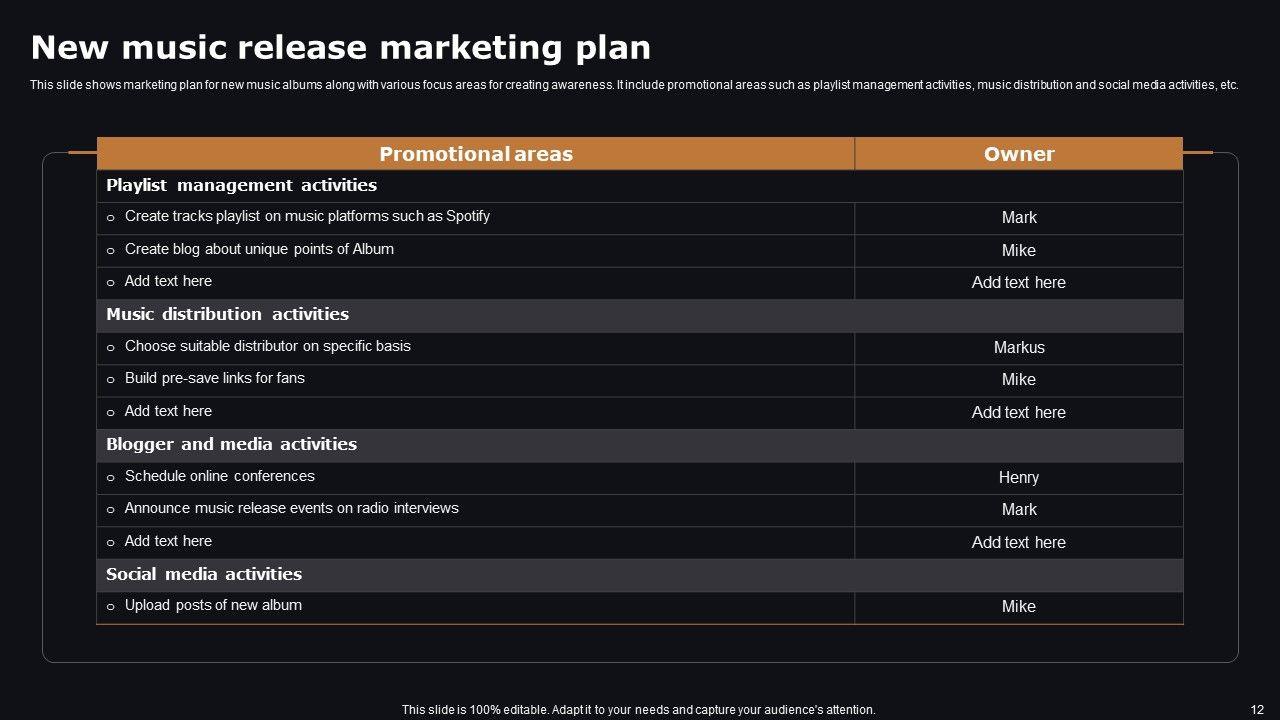Select 'Announce music release events on radio interviews'

tap(292, 508)
